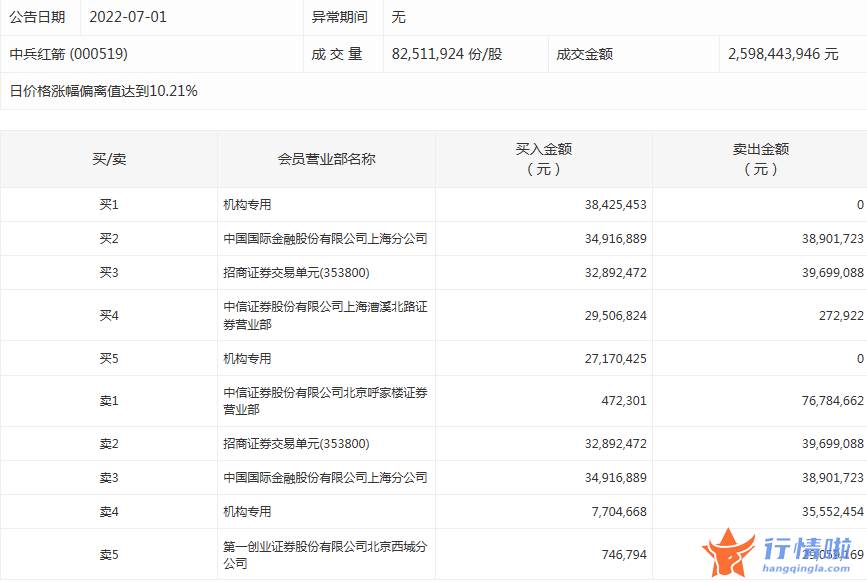The width and height of the screenshot is (867, 583).
Task: Click the 会员营业部名称 column header
Action: click(326, 159)
